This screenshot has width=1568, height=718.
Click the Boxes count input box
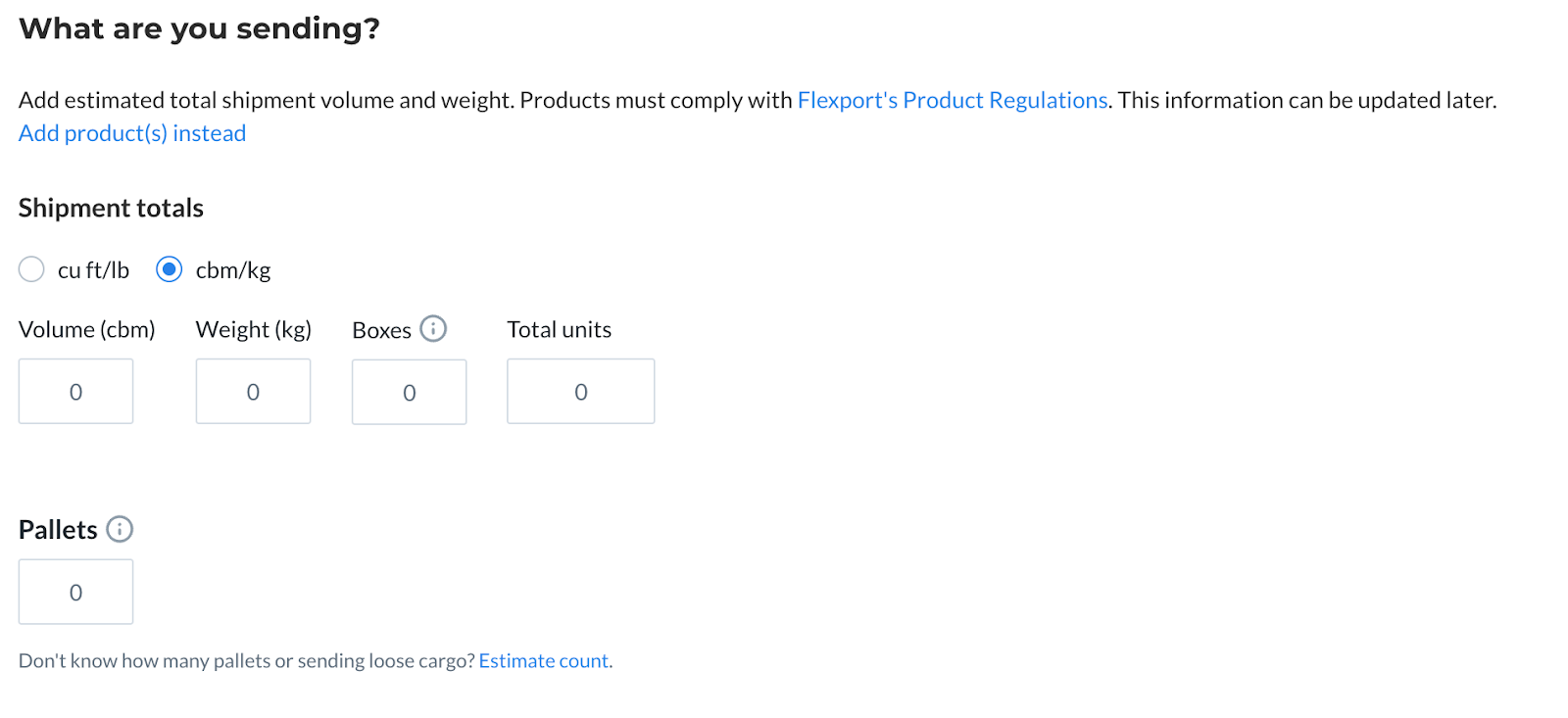[x=409, y=392]
